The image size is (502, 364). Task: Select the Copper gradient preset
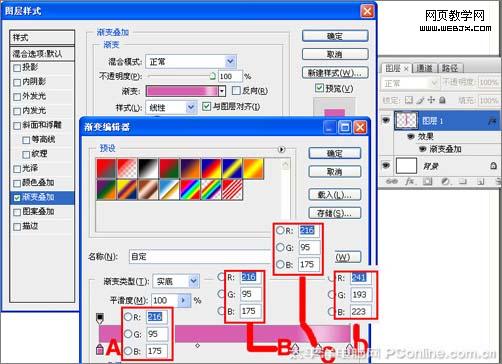(x=148, y=190)
